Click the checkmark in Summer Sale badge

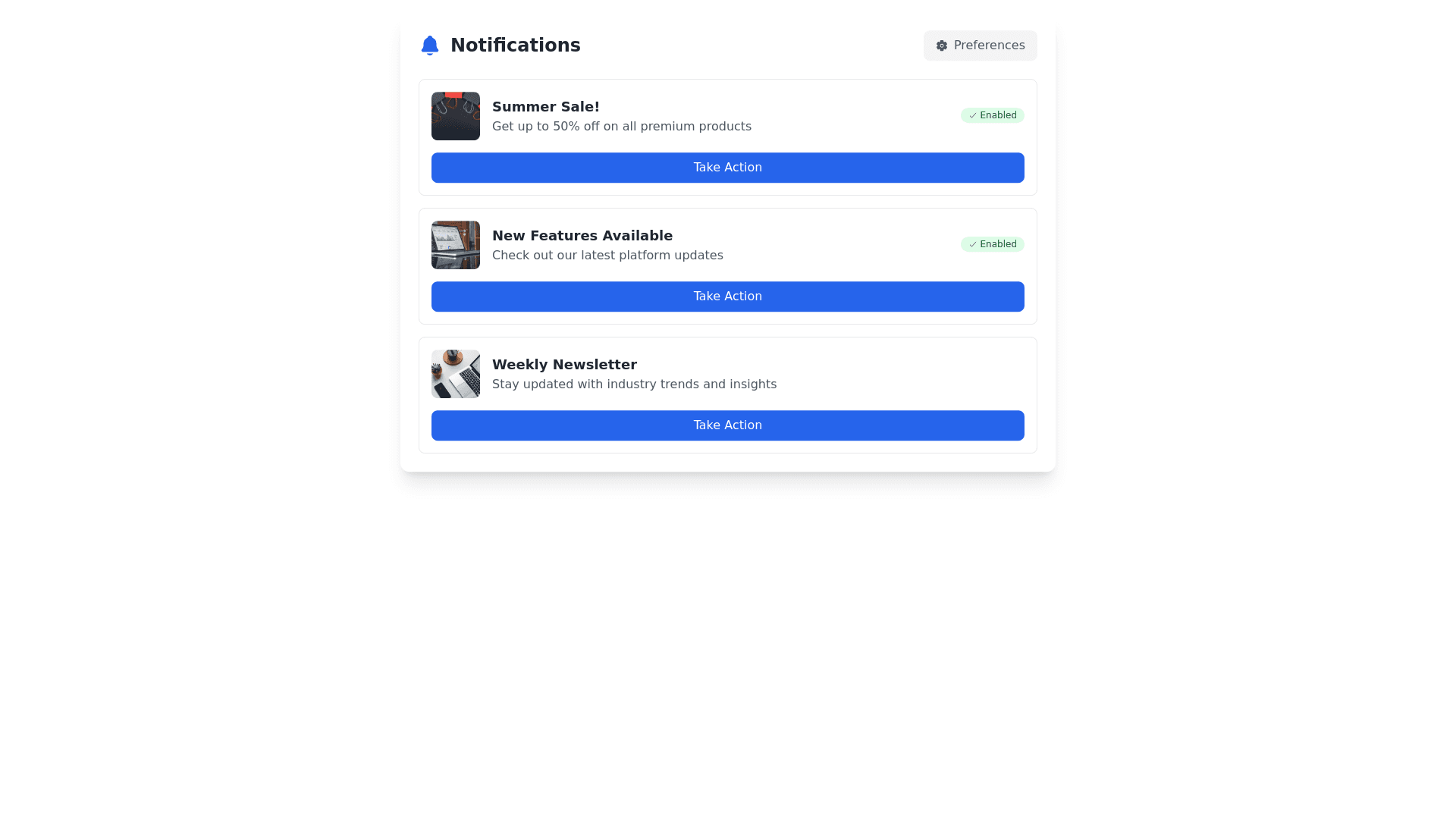972,116
